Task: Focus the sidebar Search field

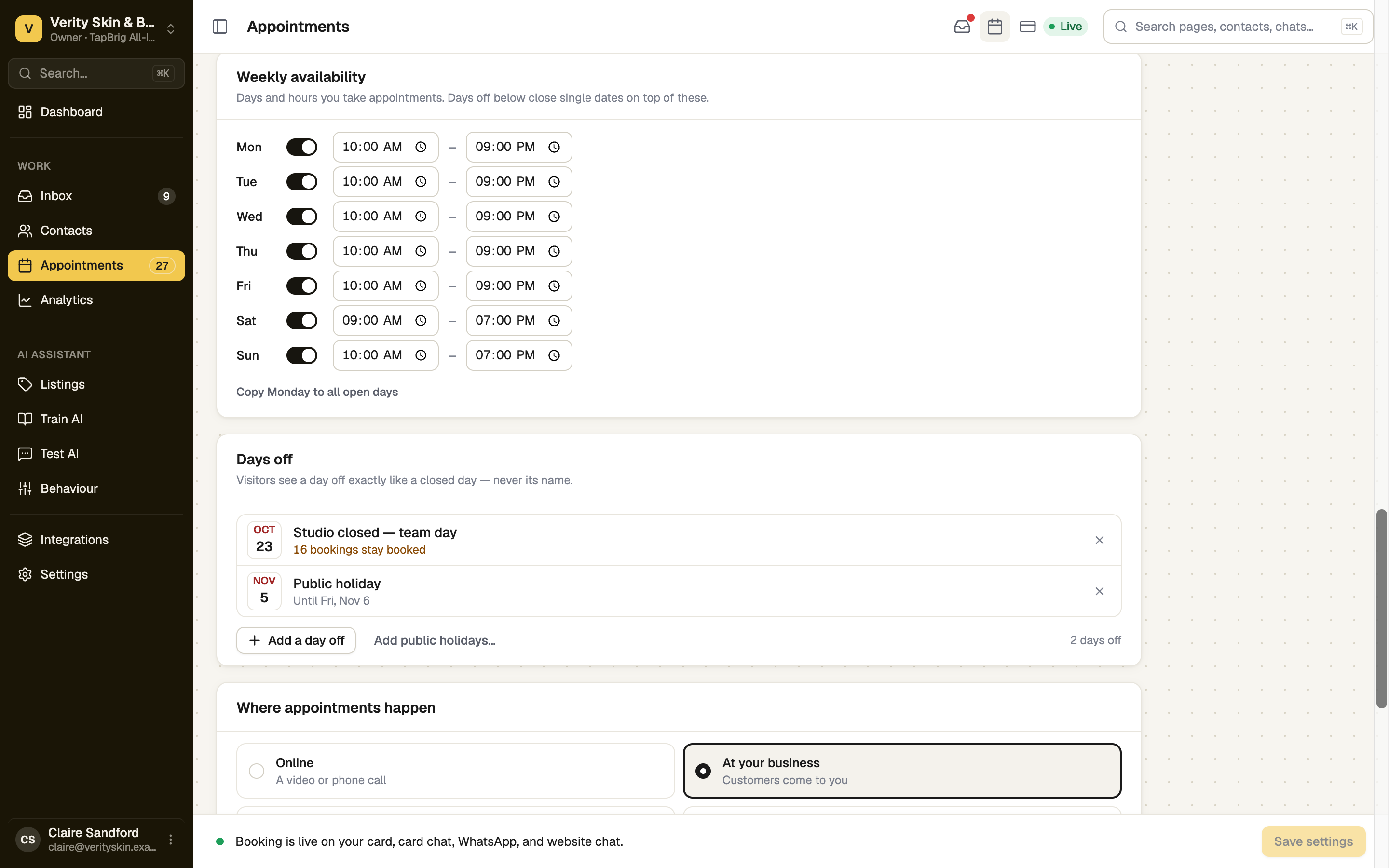Action: [96, 73]
